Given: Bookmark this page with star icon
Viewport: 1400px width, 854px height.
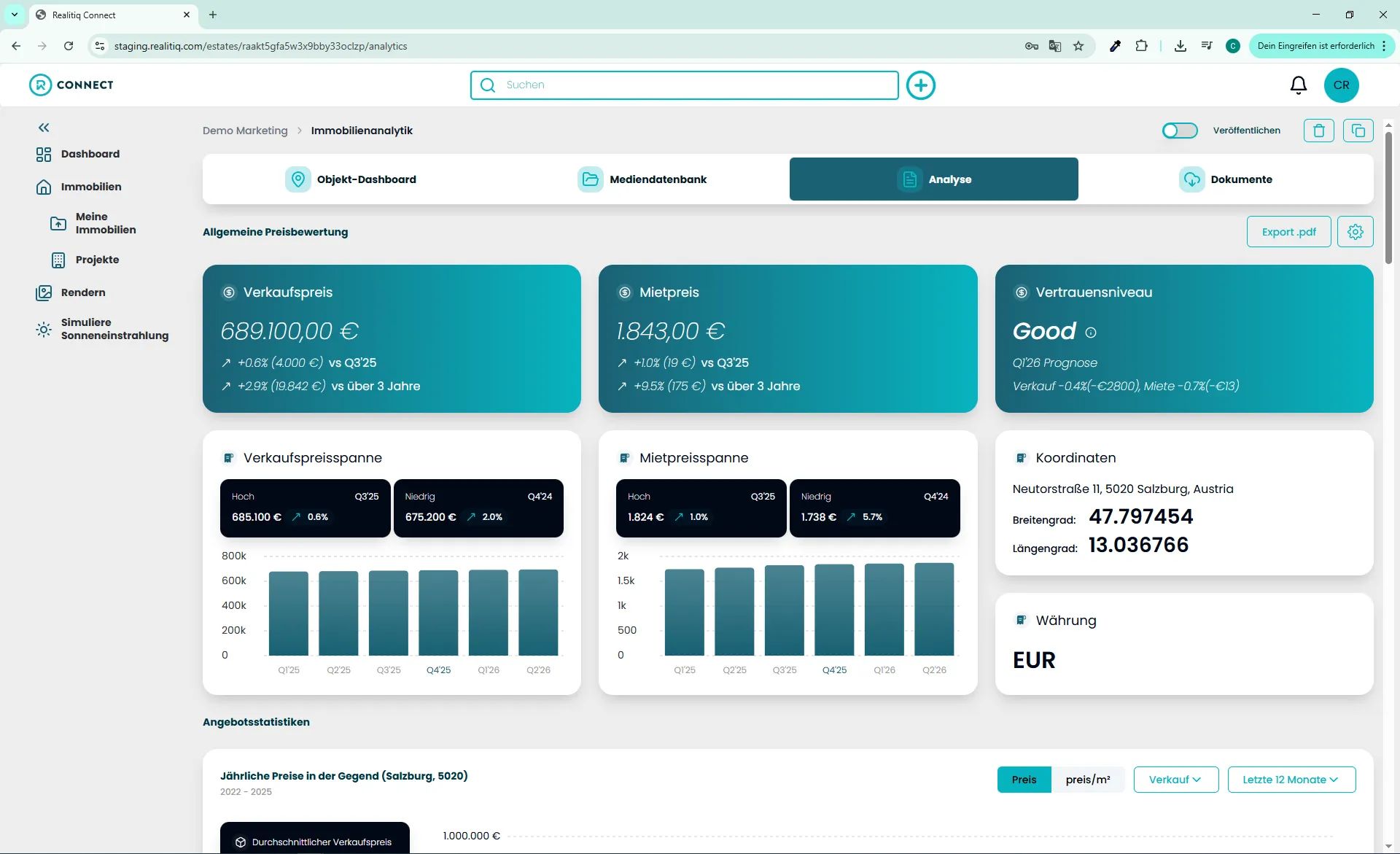Looking at the screenshot, I should pyautogui.click(x=1078, y=46).
